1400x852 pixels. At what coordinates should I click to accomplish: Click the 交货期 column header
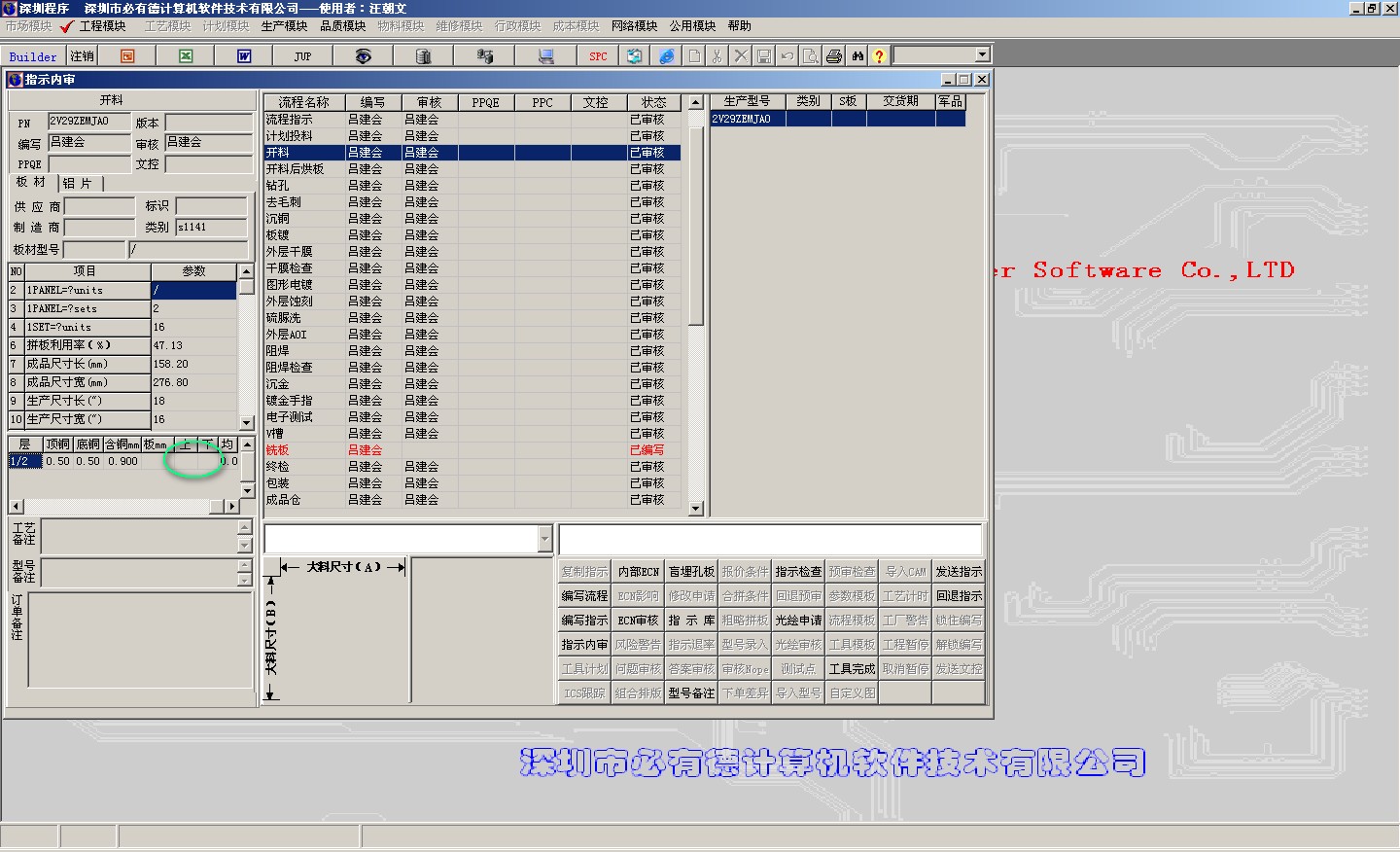[900, 101]
